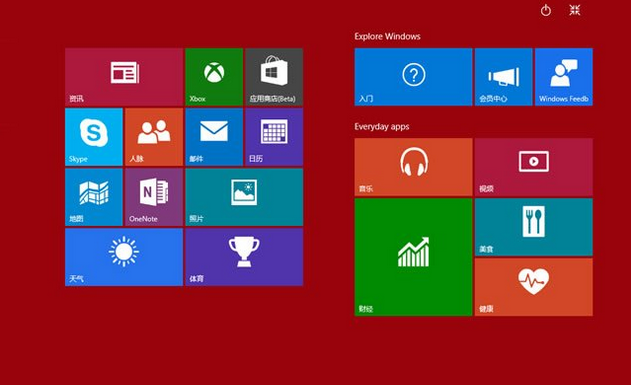This screenshot has width=631, height=385.
Task: Open the Music headphones tile
Action: 413,167
